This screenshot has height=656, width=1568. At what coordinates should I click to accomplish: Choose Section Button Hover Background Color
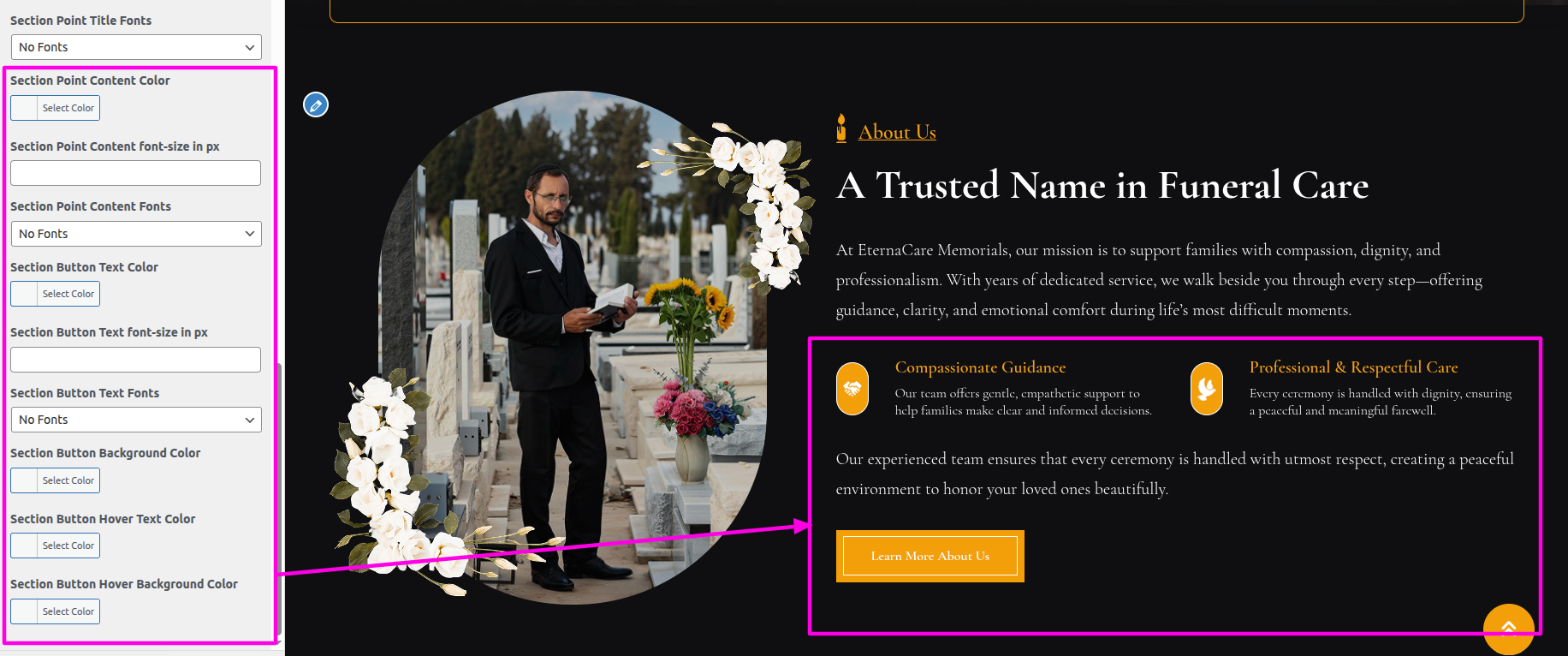coord(56,611)
